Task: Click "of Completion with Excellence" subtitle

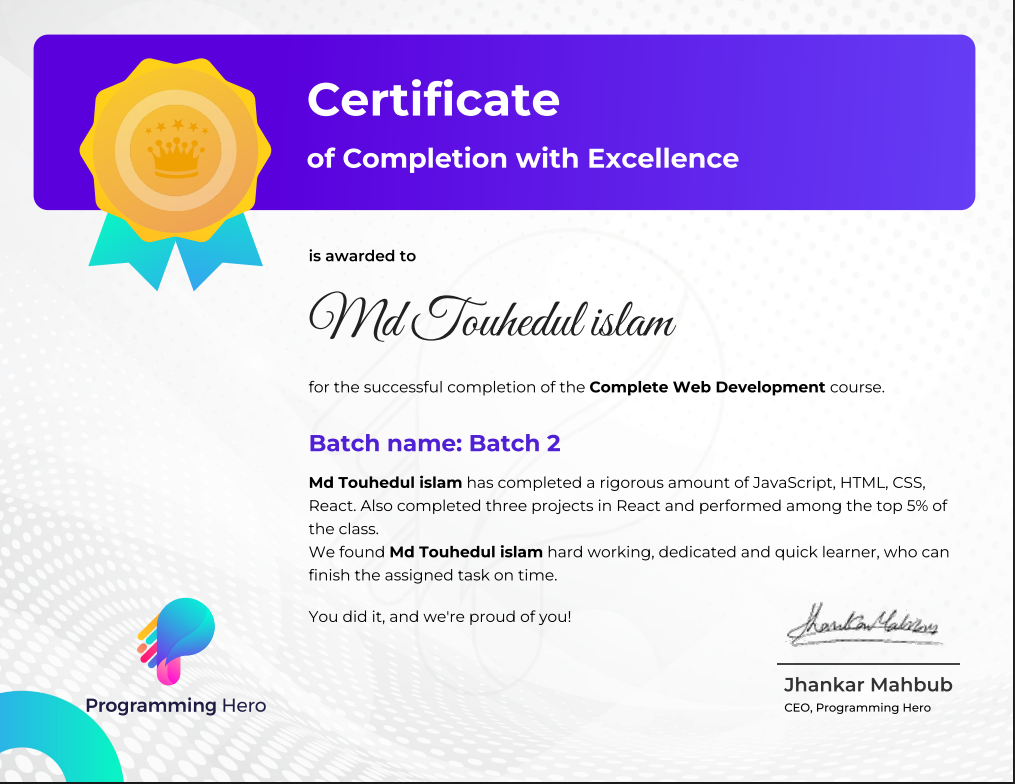Action: click(523, 158)
